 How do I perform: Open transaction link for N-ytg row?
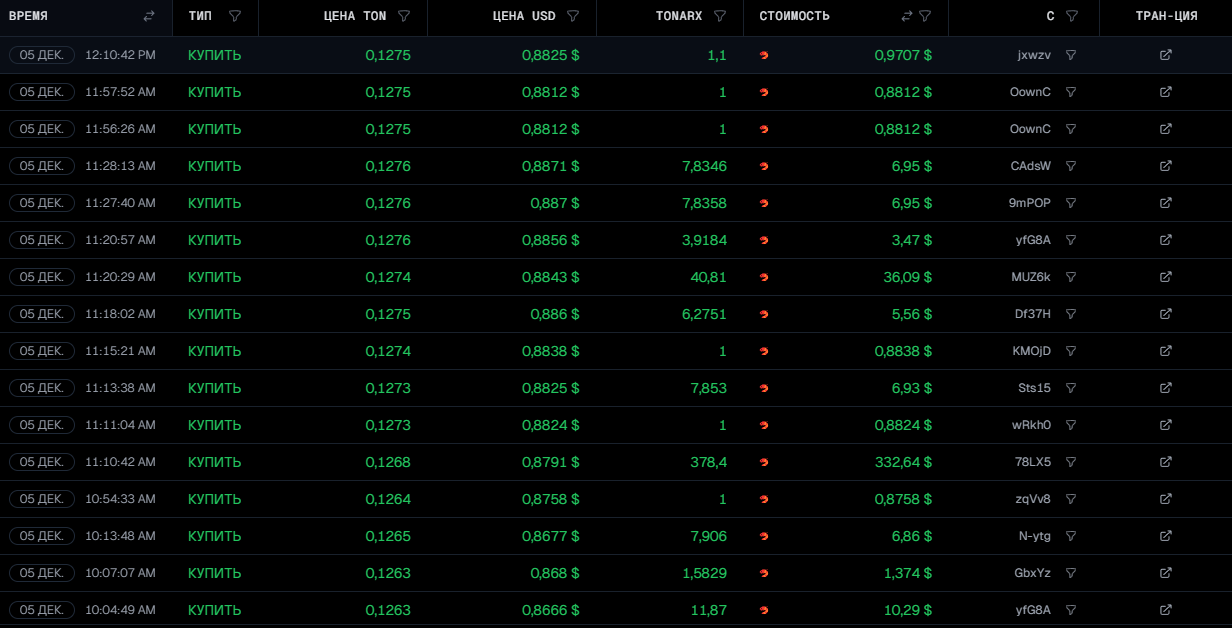[1166, 536]
